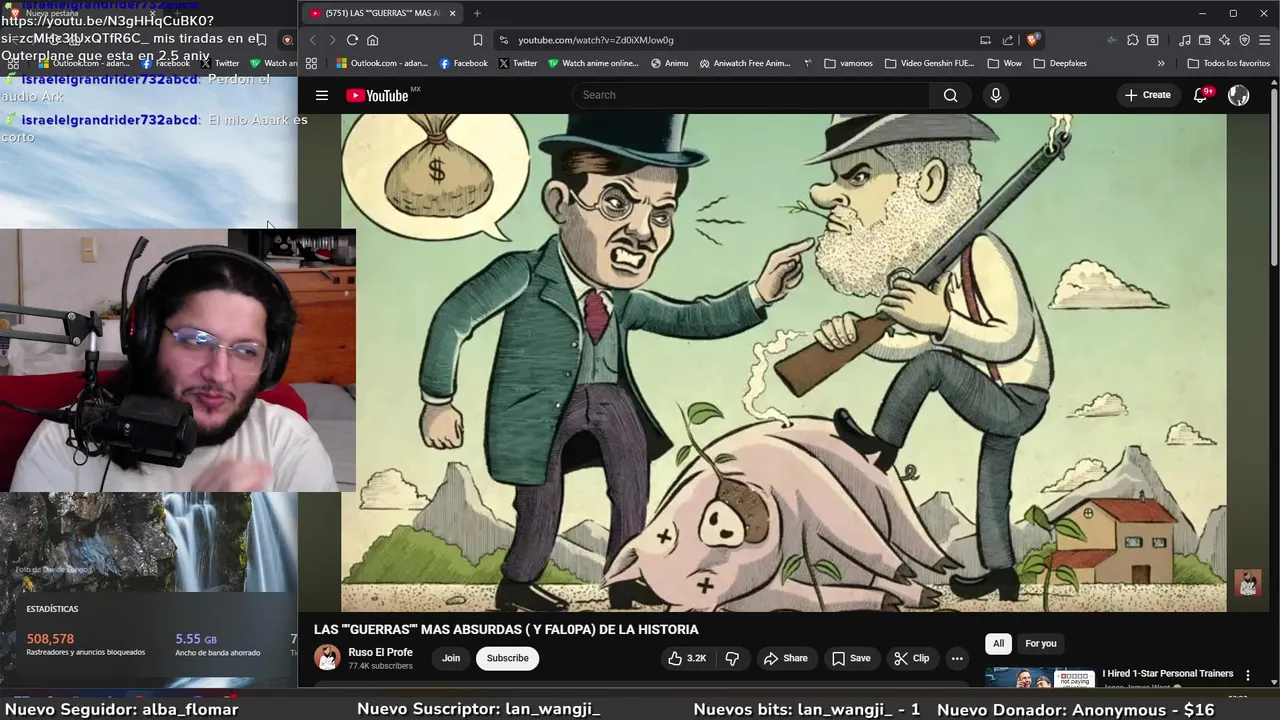
Task: Open browser extensions puzzle icon
Action: point(1132,40)
